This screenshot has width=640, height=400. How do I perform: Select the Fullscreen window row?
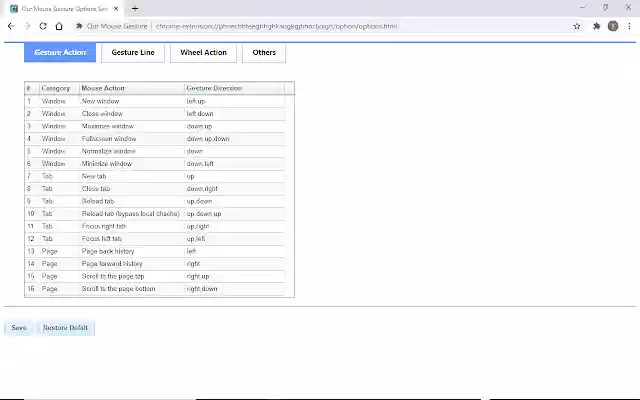(x=155, y=139)
